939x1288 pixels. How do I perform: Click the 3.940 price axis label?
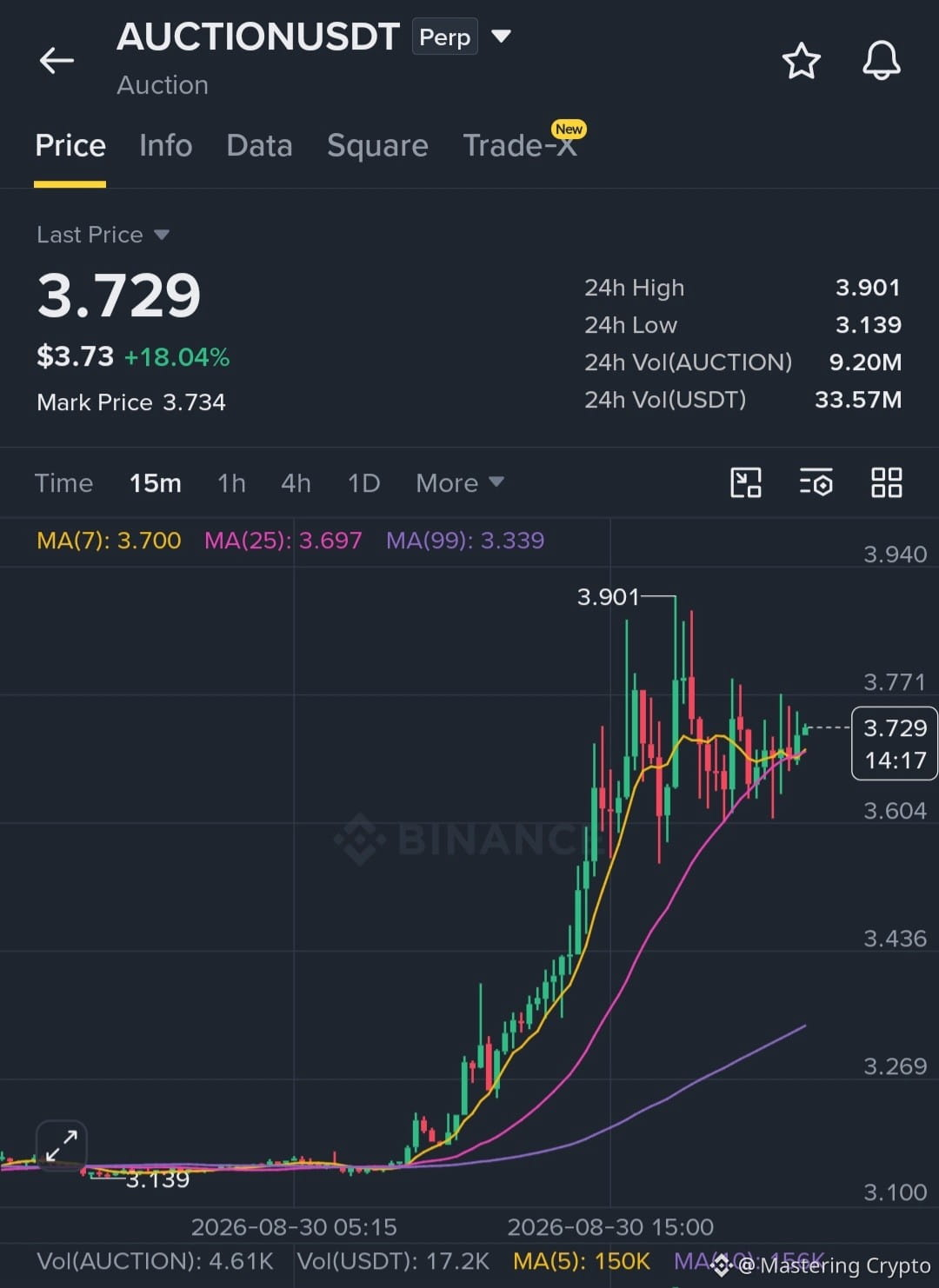pyautogui.click(x=895, y=554)
